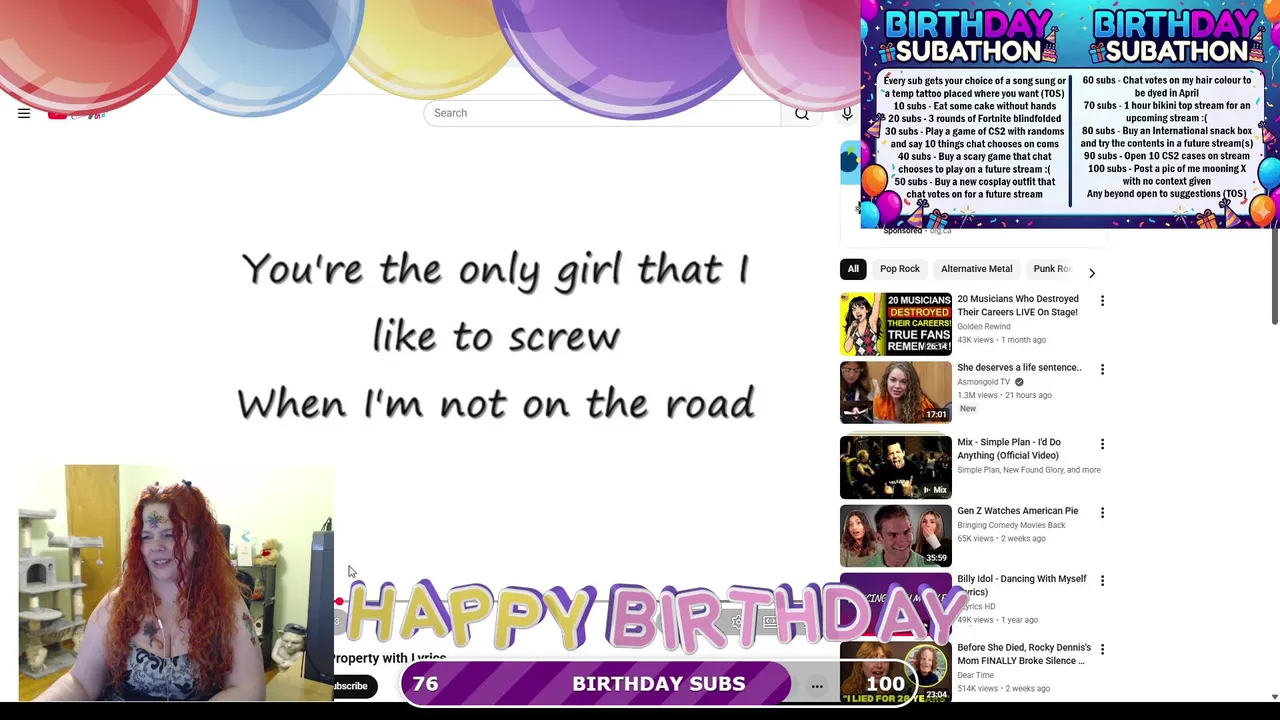Viewport: 1280px width, 720px height.
Task: Click 'Simple Plan, New Found Glory, and more' text
Action: [1029, 470]
